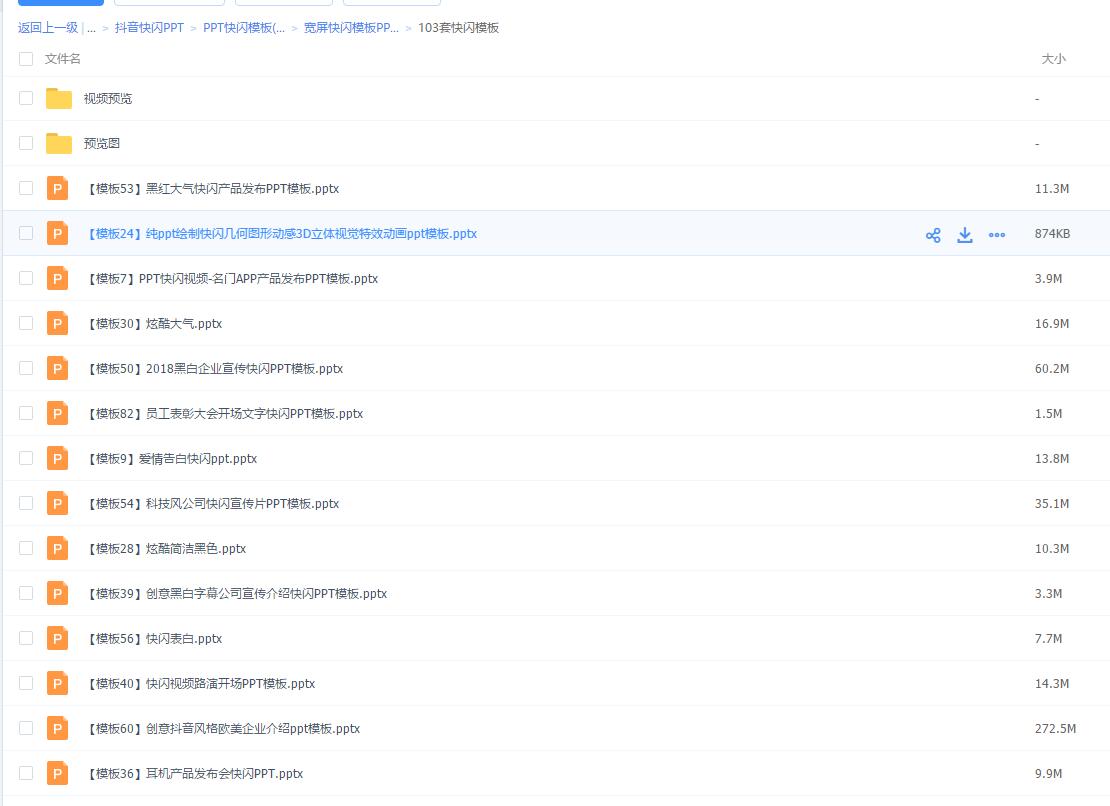Click 返回上一级 link

48,28
